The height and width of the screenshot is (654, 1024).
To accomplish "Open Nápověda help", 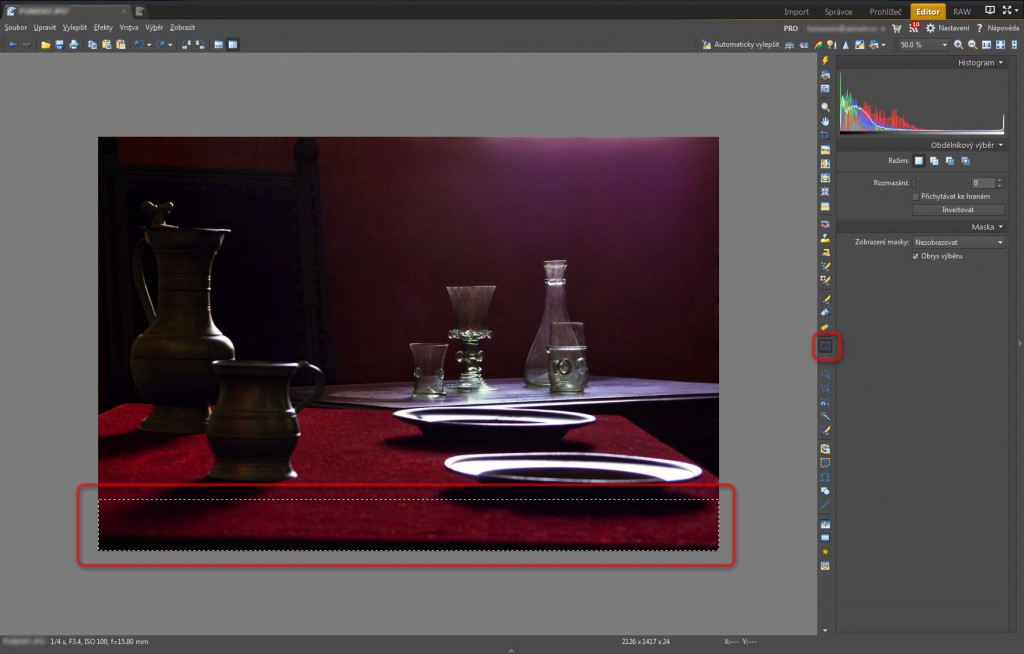I will tap(998, 28).
